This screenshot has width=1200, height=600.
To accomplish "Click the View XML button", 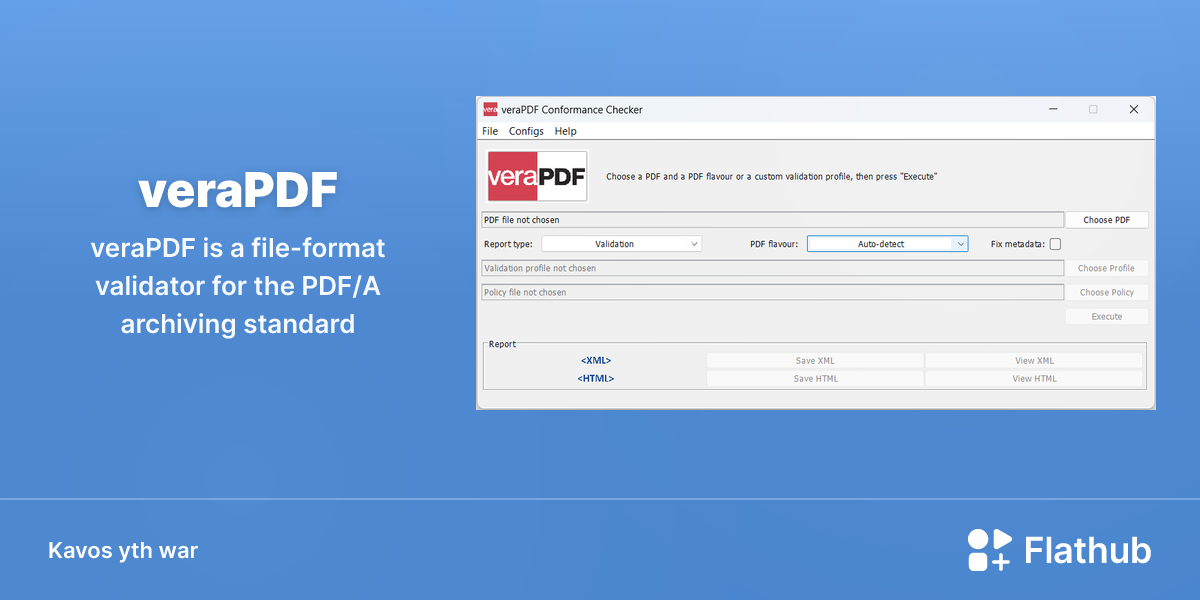I will coord(1033,360).
